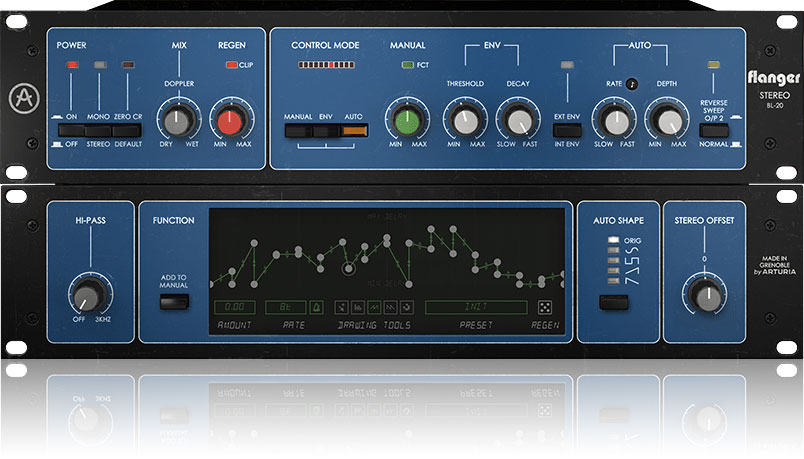Click the circular reset drawing tool
The height and width of the screenshot is (459, 804).
pos(407,307)
